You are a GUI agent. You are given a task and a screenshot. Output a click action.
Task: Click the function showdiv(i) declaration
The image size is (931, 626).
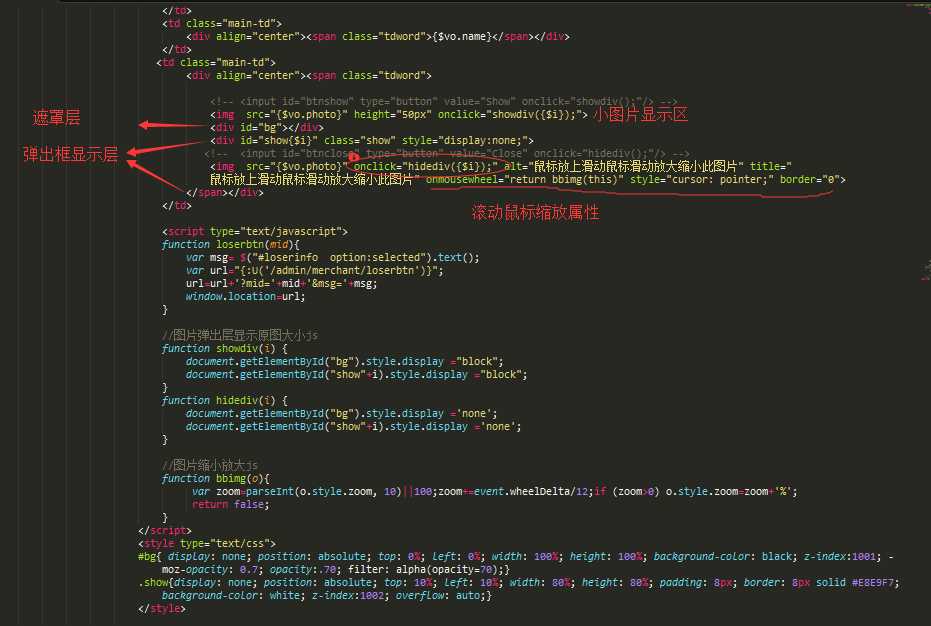pos(224,348)
